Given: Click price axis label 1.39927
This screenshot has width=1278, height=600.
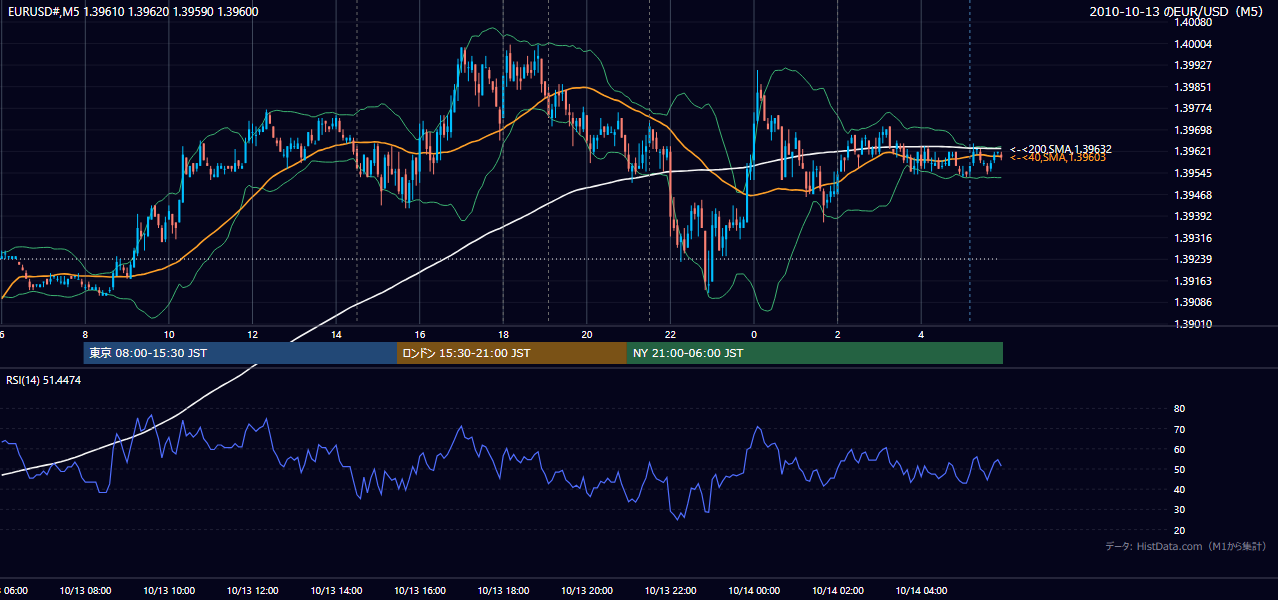Looking at the screenshot, I should coord(1193,65).
